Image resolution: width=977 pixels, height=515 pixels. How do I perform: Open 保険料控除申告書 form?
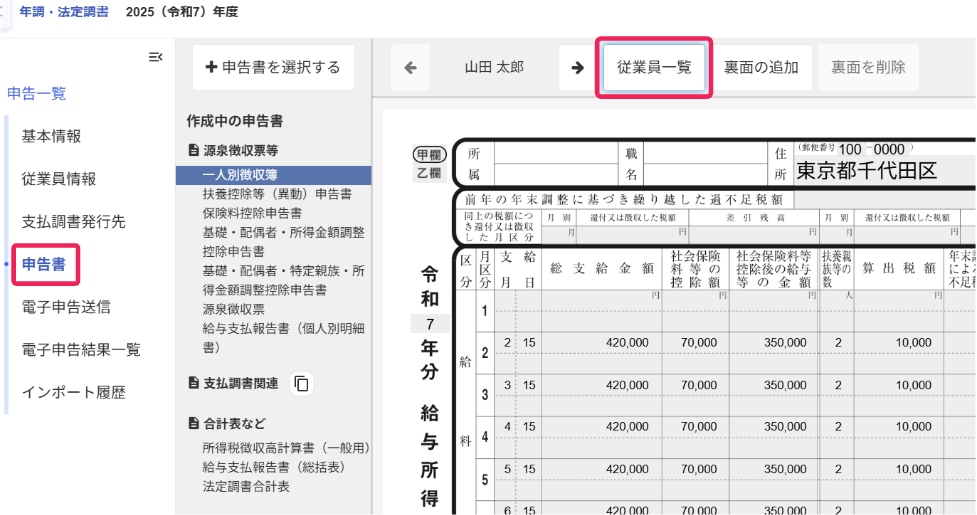click(252, 213)
